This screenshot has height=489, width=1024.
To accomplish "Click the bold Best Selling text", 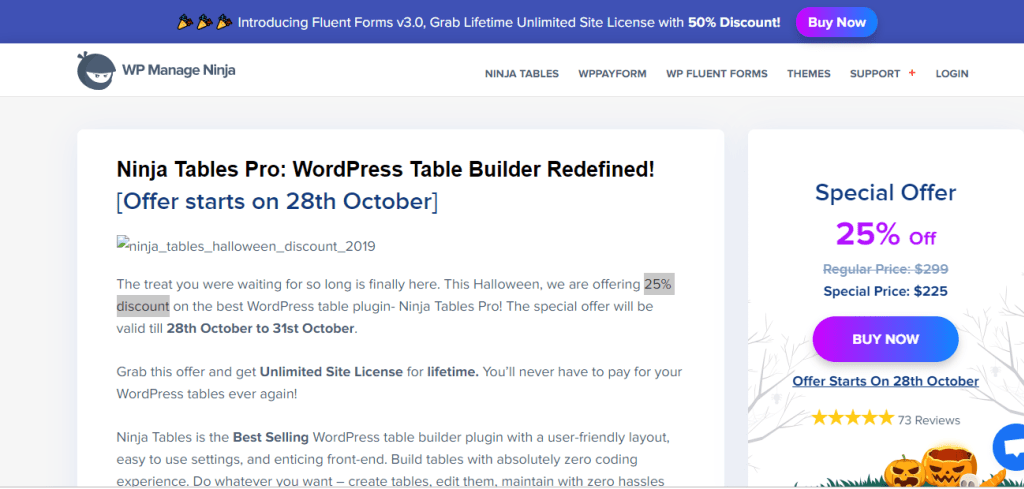I will [x=272, y=437].
